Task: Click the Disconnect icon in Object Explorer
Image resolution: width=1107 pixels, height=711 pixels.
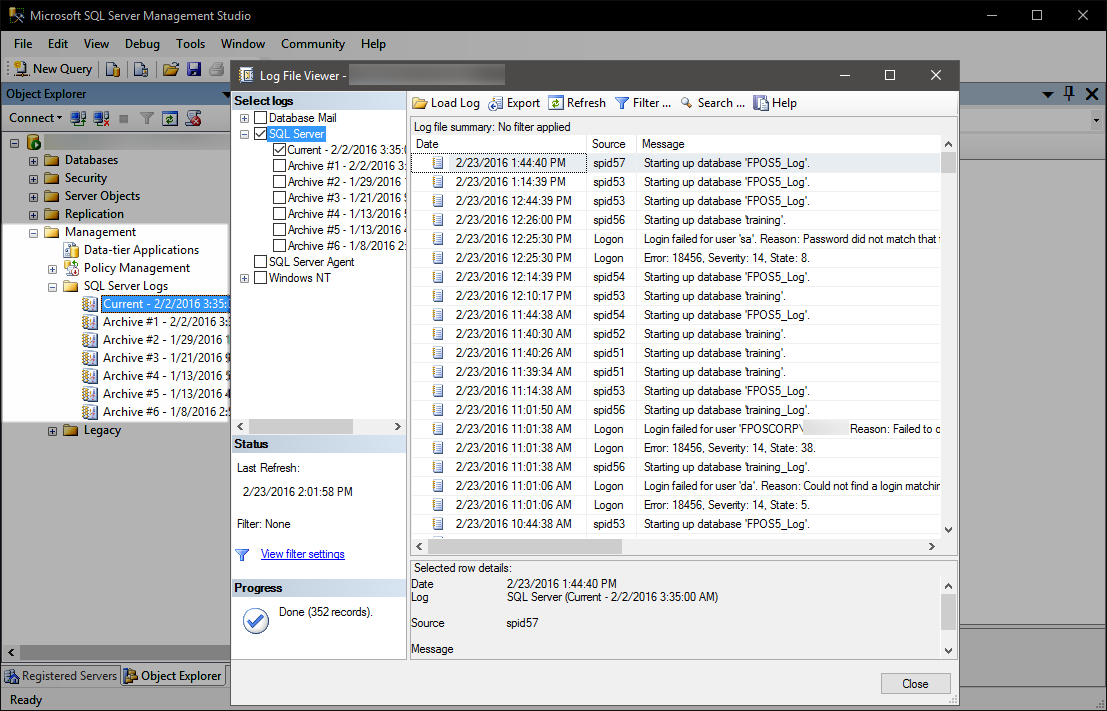Action: (101, 118)
